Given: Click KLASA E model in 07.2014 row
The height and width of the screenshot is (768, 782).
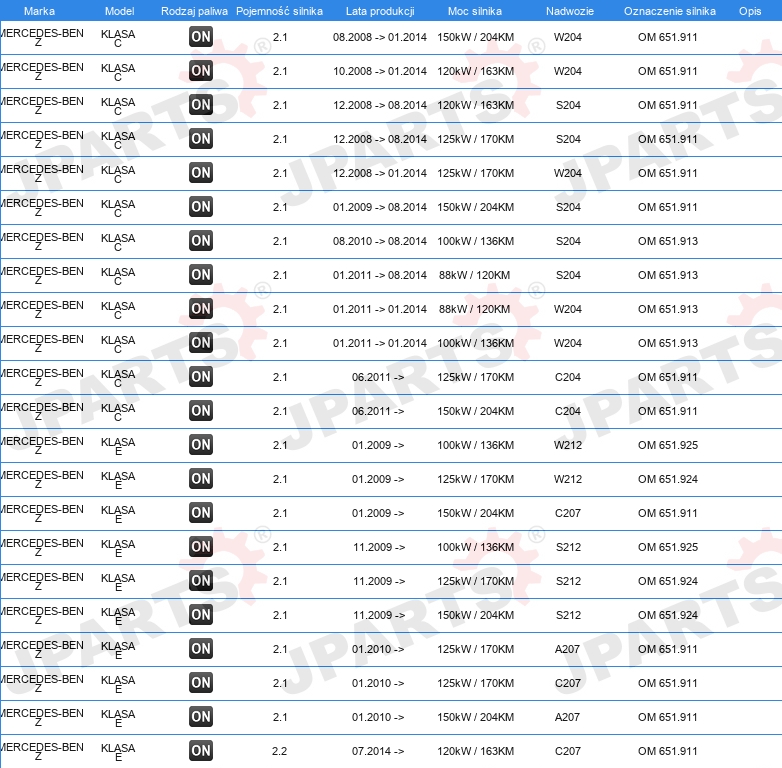Looking at the screenshot, I should coord(118,752).
